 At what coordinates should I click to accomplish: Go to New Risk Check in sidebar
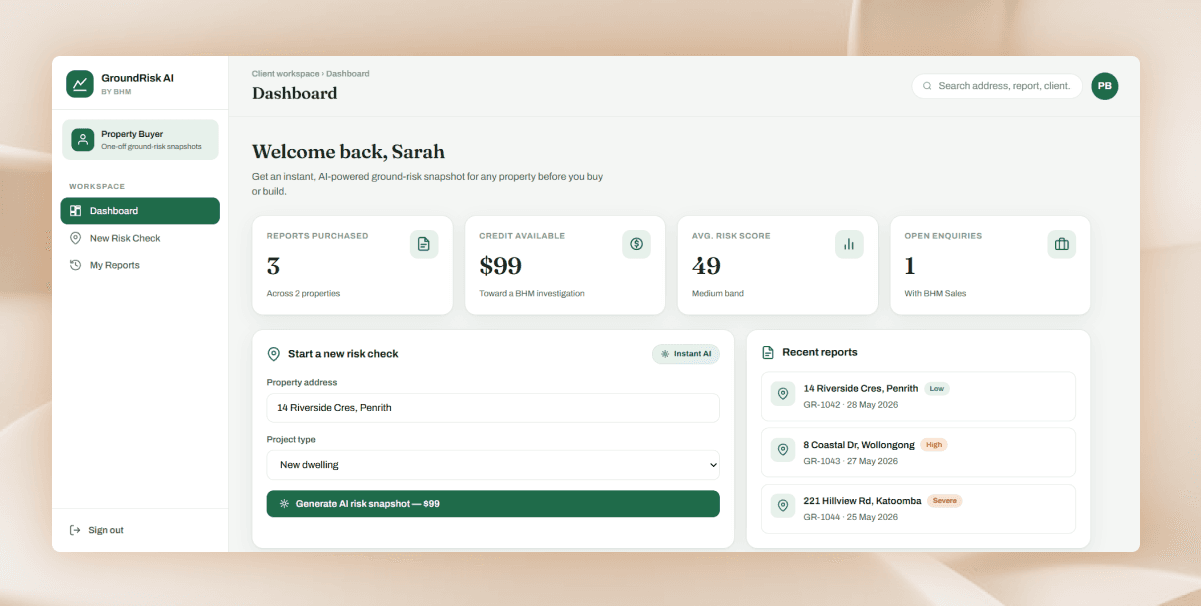[x=140, y=238]
